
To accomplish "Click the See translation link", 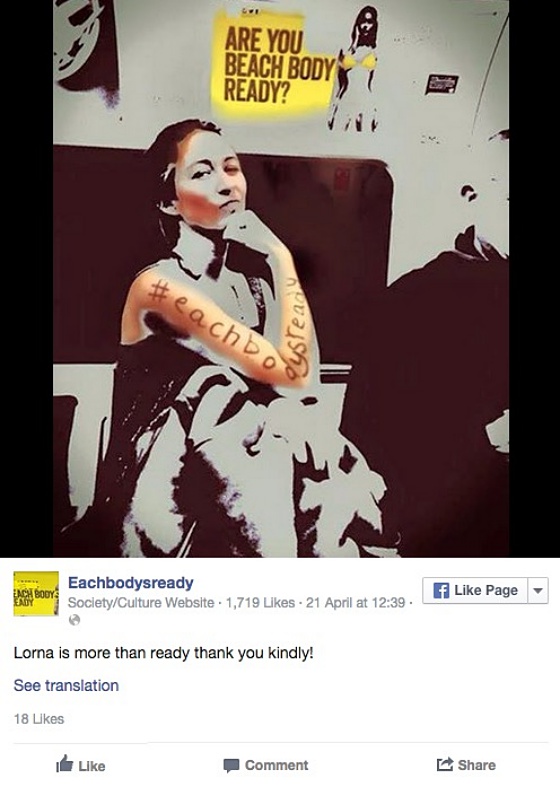I will click(x=66, y=686).
